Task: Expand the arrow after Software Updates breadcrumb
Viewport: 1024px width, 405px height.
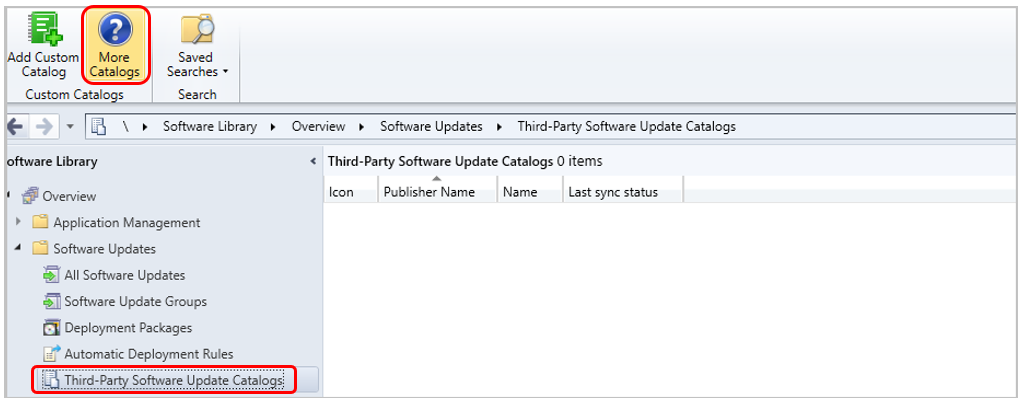Action: click(x=500, y=127)
